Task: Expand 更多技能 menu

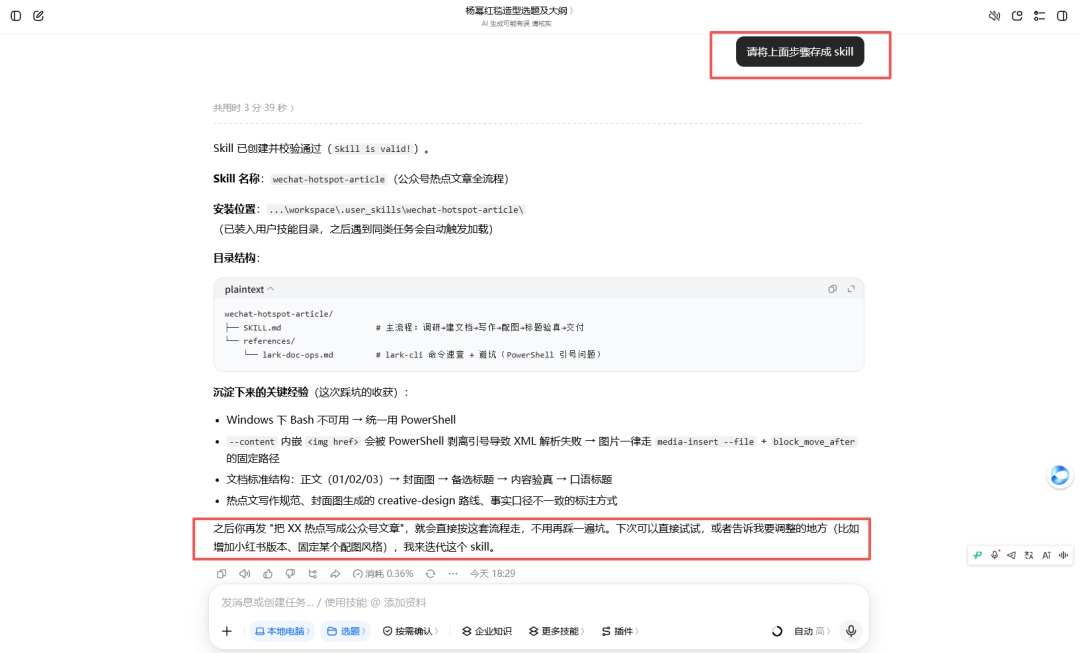Action: pos(557,631)
